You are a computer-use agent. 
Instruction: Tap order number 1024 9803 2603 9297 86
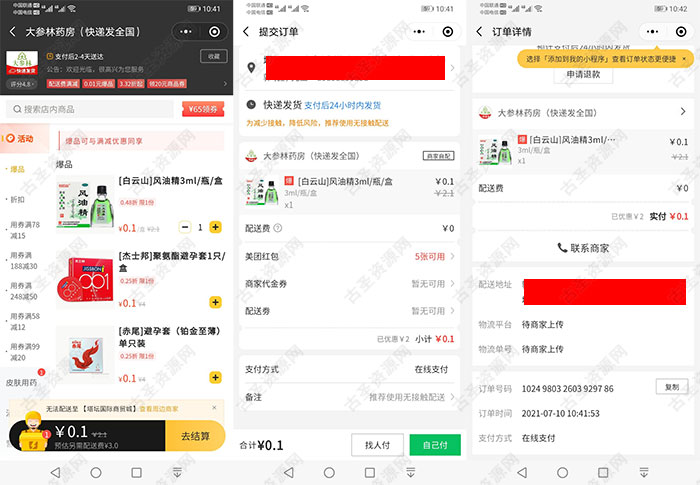[567, 389]
